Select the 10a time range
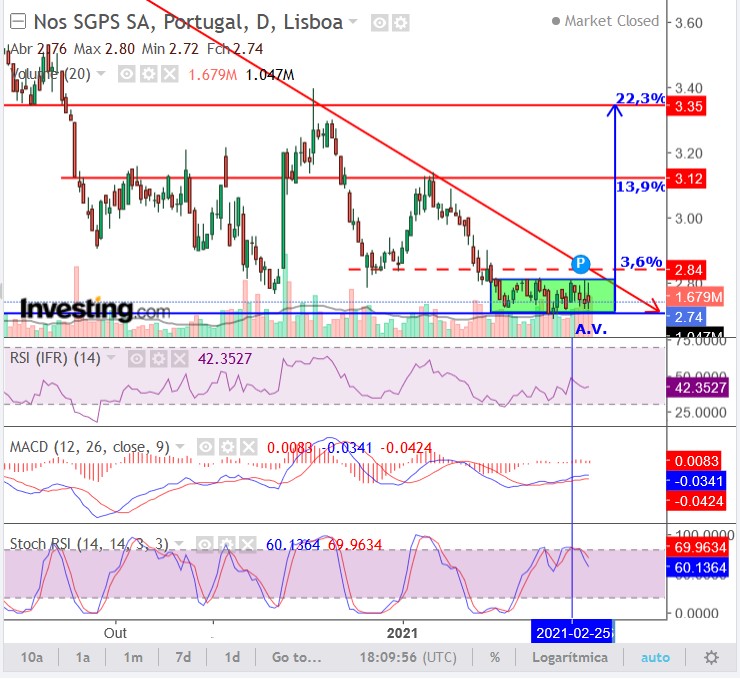The height and width of the screenshot is (684, 740). (x=32, y=657)
